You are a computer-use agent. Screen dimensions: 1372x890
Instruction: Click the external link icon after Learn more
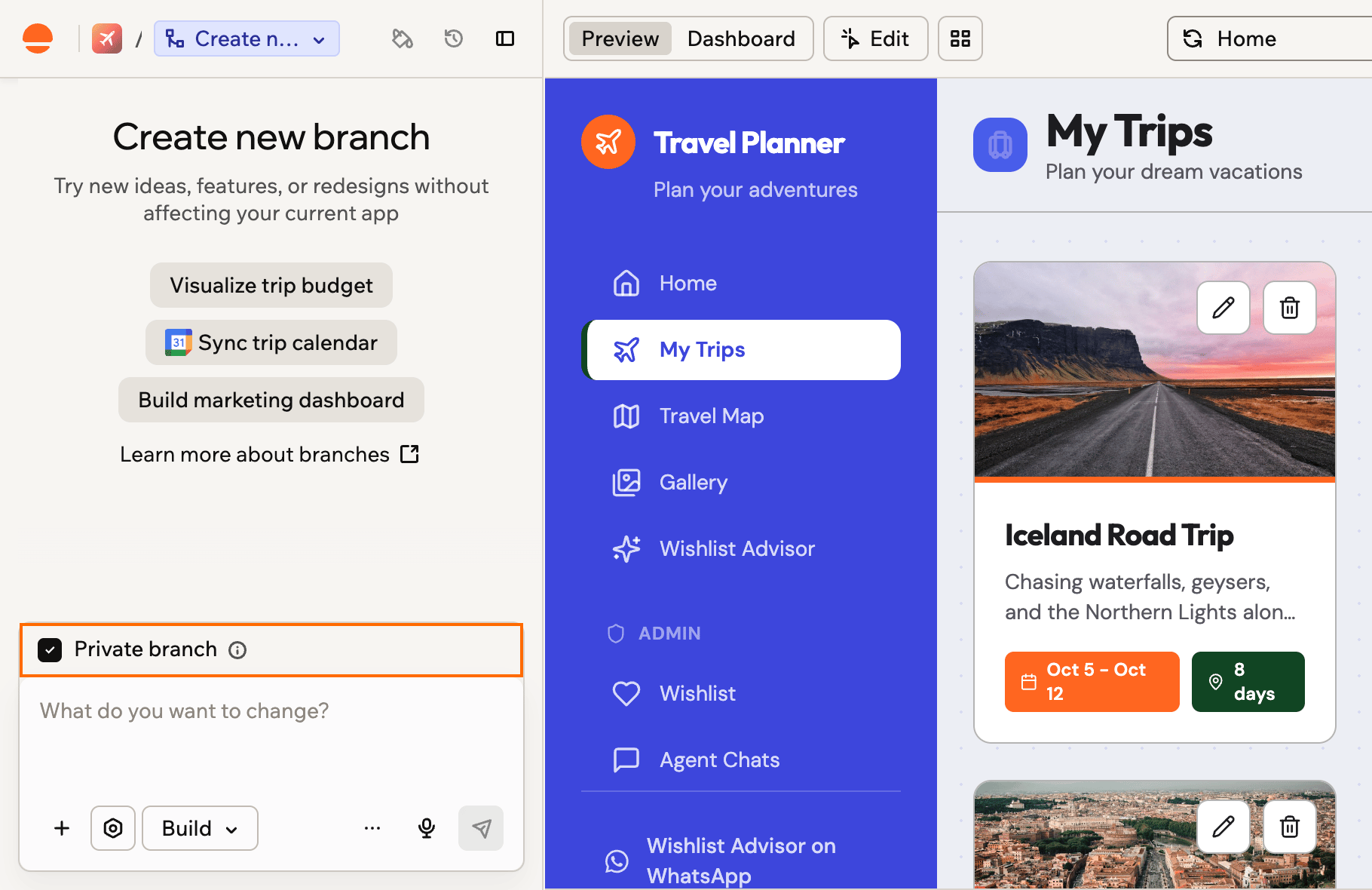click(409, 454)
